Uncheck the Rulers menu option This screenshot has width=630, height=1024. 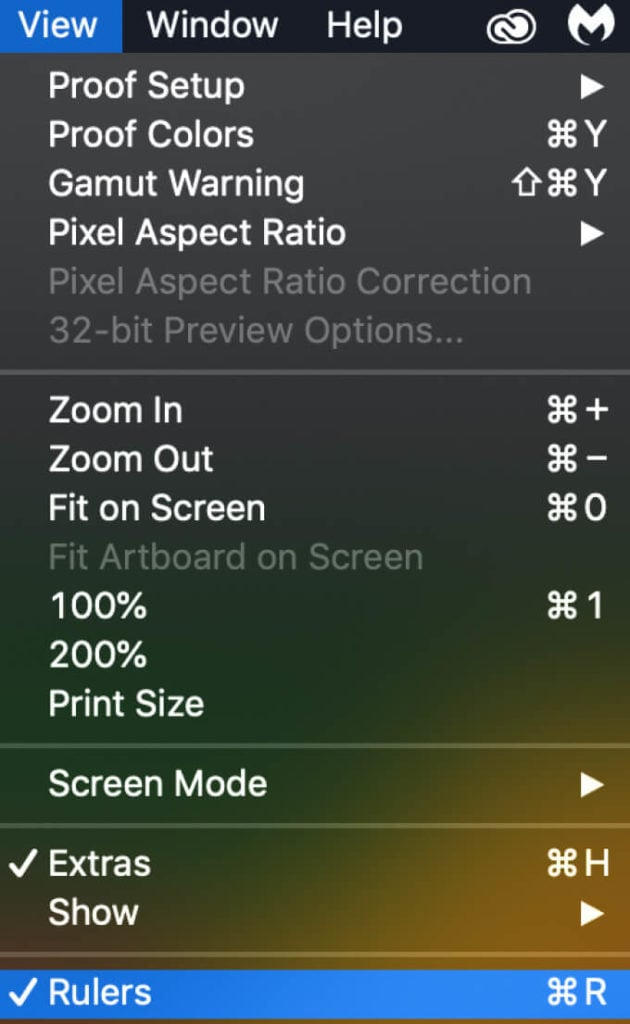click(x=100, y=992)
